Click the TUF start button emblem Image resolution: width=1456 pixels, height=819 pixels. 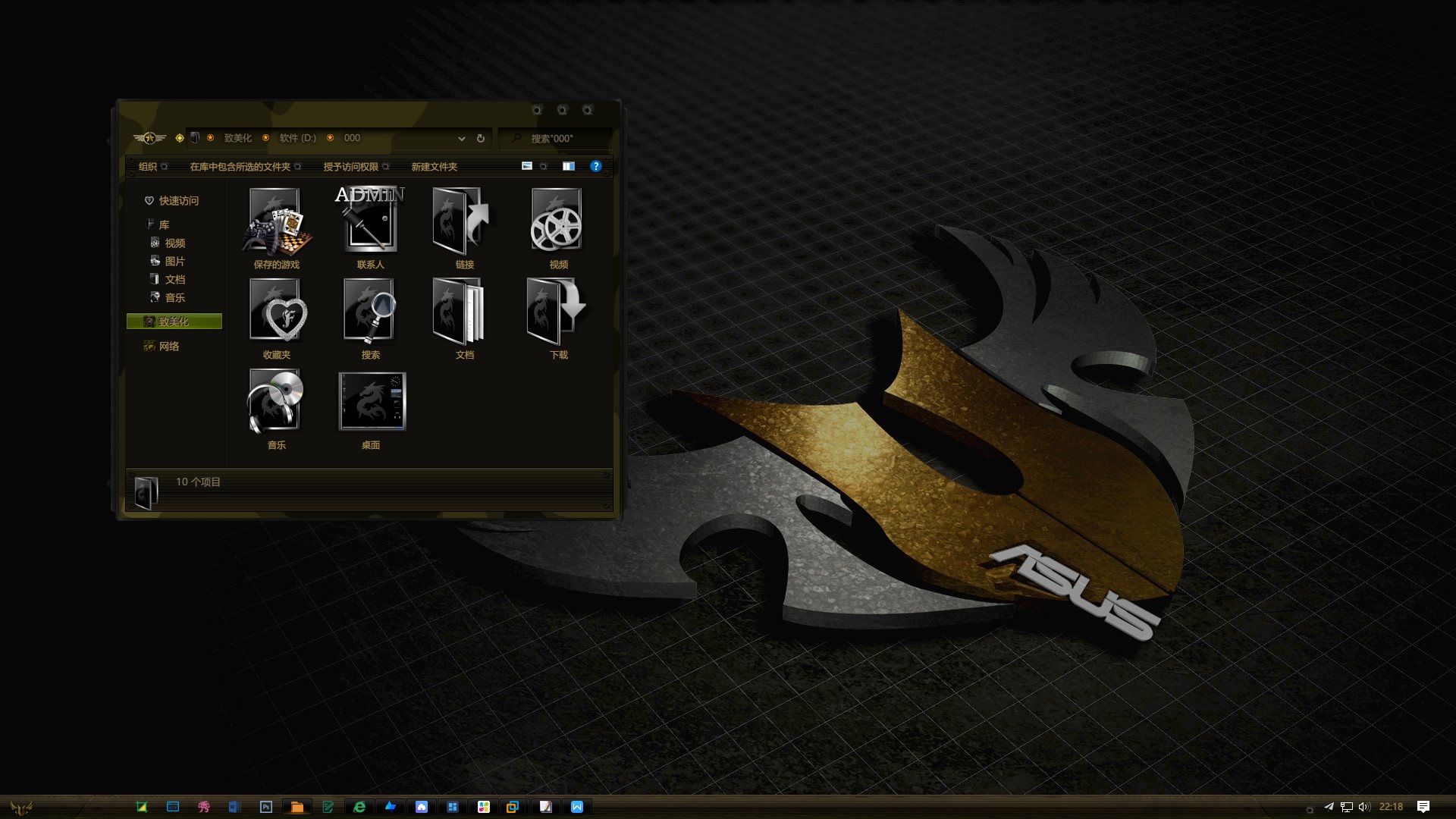pyautogui.click(x=21, y=808)
